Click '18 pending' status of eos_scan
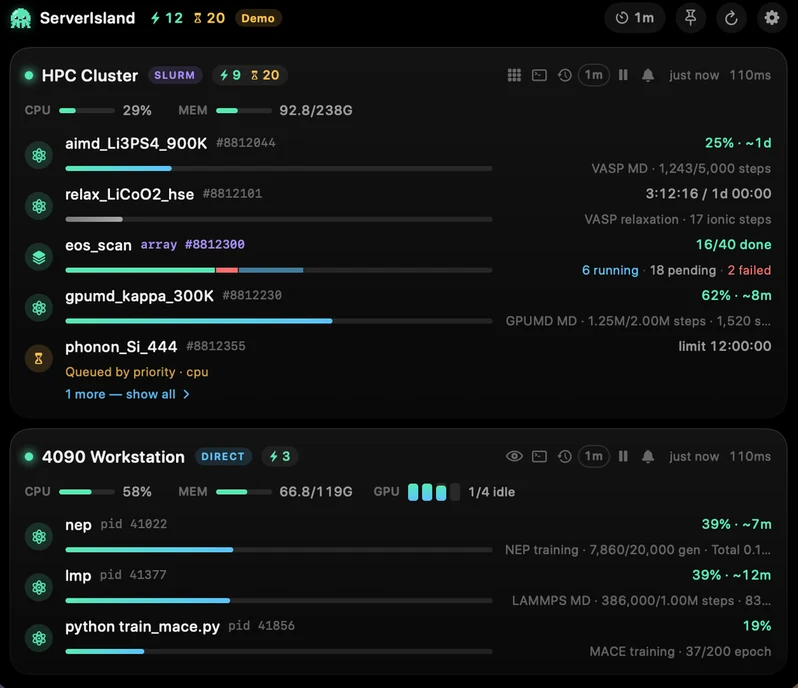The height and width of the screenshot is (688, 798). [682, 270]
